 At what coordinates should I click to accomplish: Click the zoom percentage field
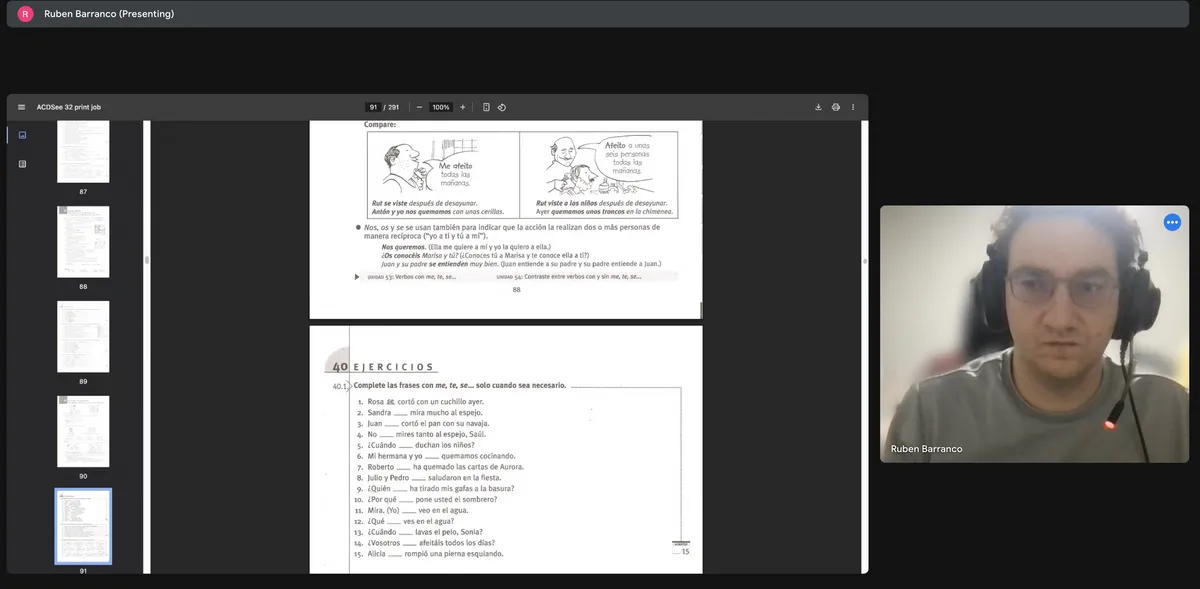point(440,107)
